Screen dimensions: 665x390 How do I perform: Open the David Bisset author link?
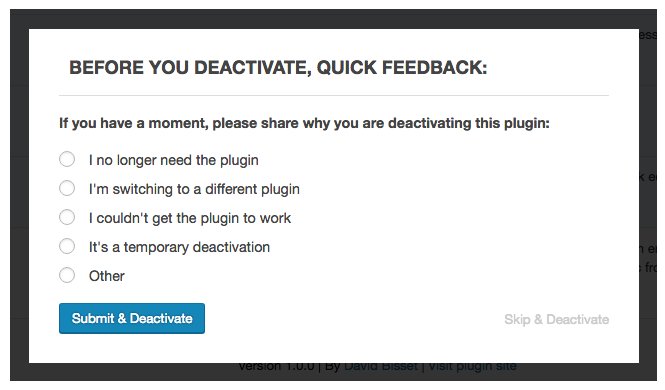pos(380,366)
